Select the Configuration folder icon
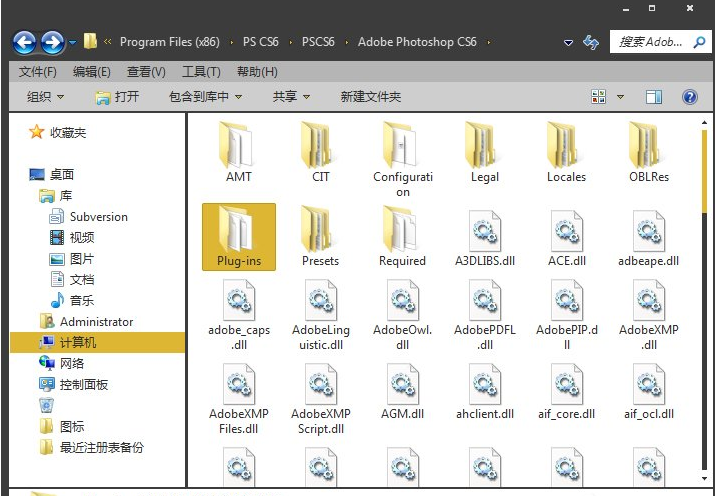The height and width of the screenshot is (496, 715). pos(400,145)
